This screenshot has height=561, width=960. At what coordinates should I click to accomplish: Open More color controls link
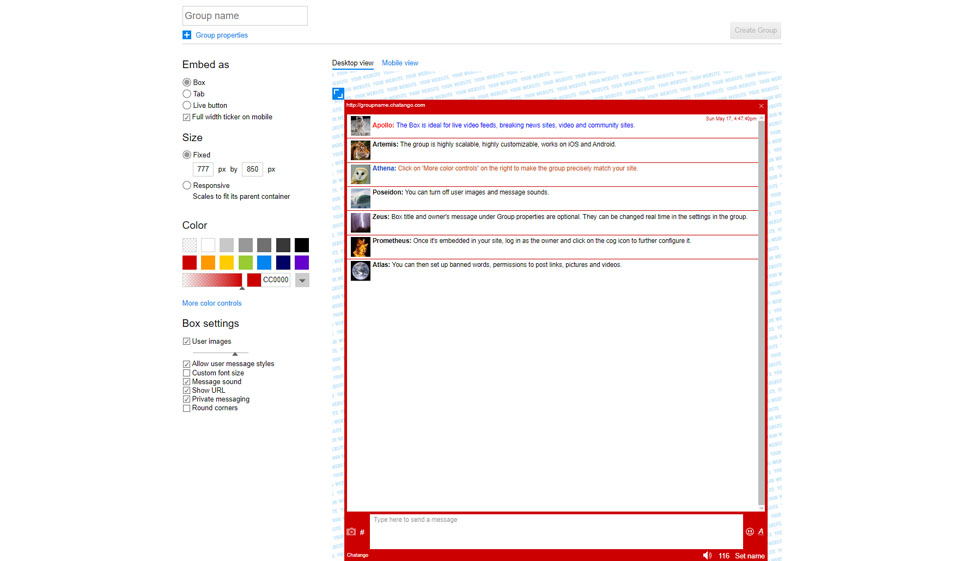212,303
